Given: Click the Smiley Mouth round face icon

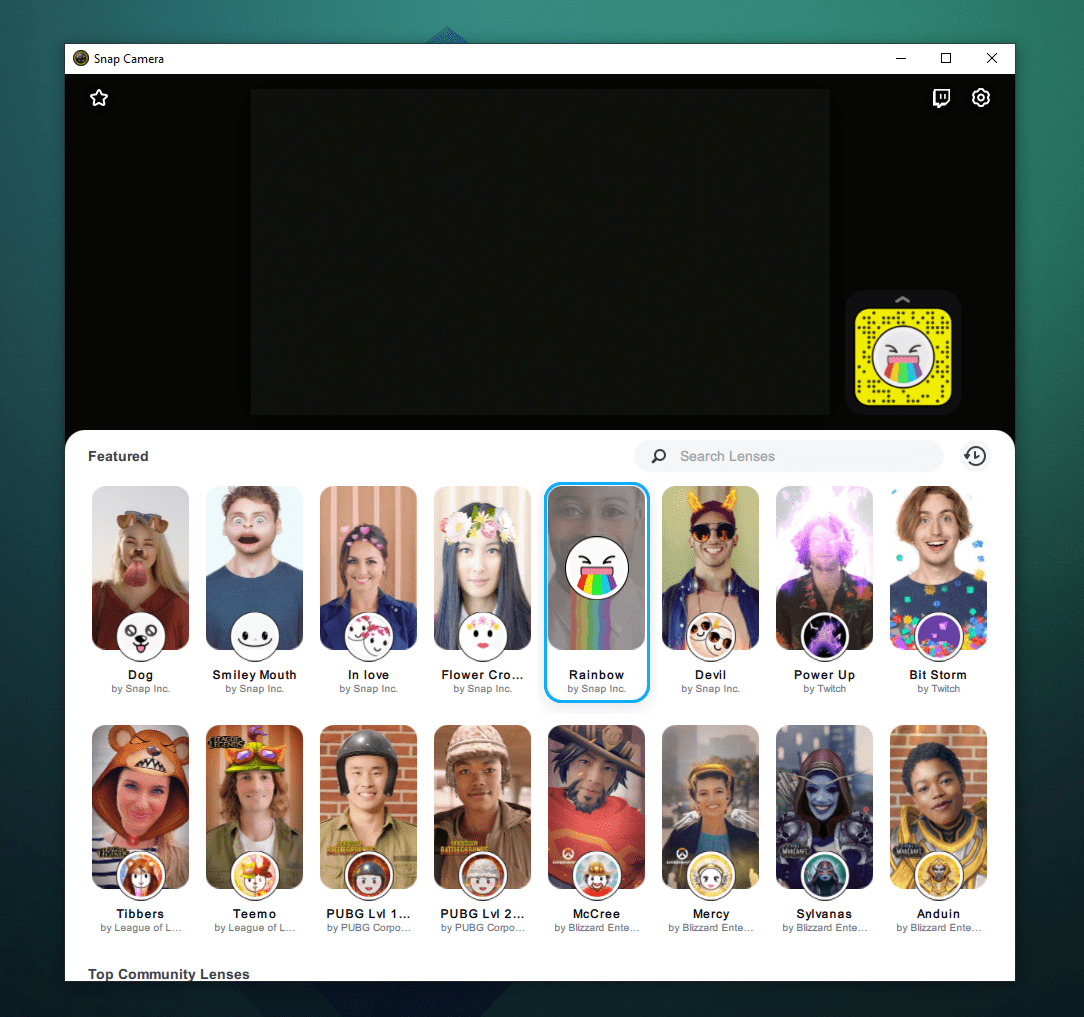Looking at the screenshot, I should click(254, 636).
